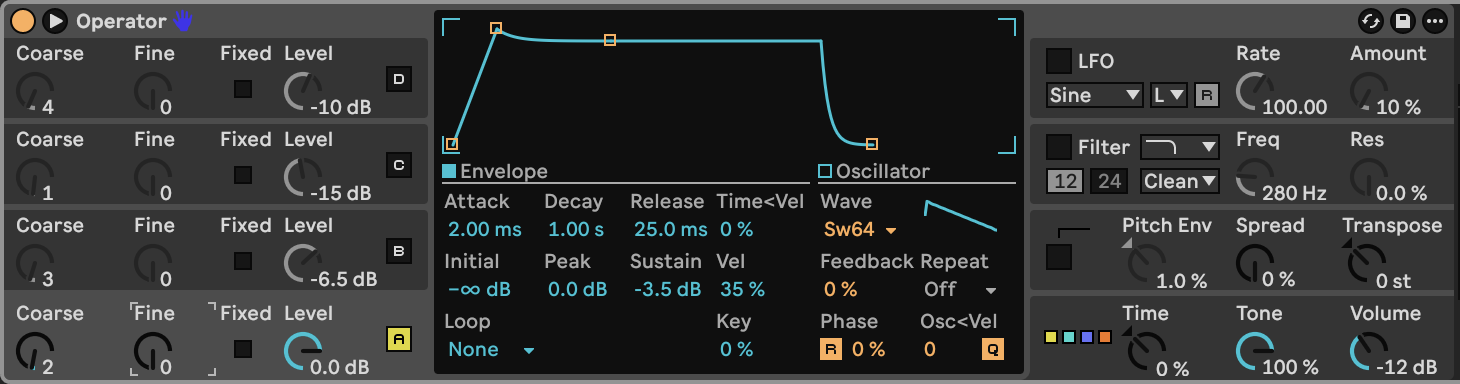Switch to the Envelope tab
This screenshot has height=384, width=1460.
click(x=495, y=171)
